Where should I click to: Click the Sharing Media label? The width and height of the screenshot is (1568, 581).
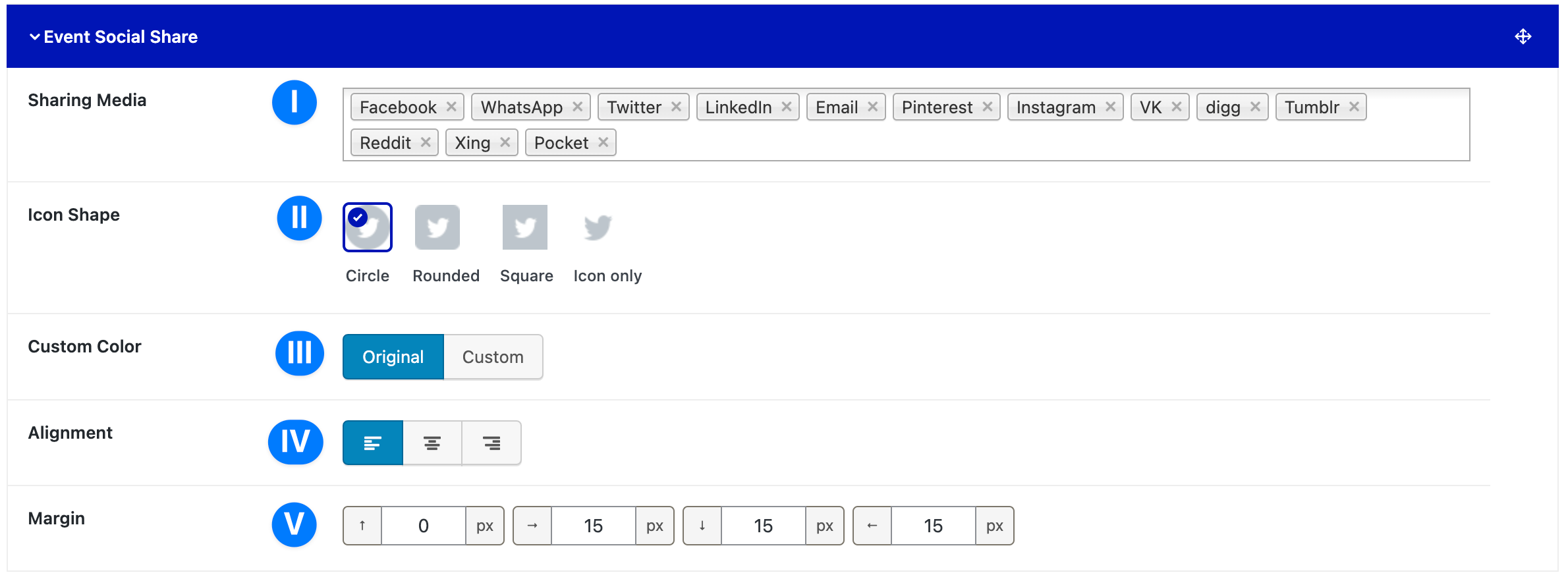[x=87, y=100]
